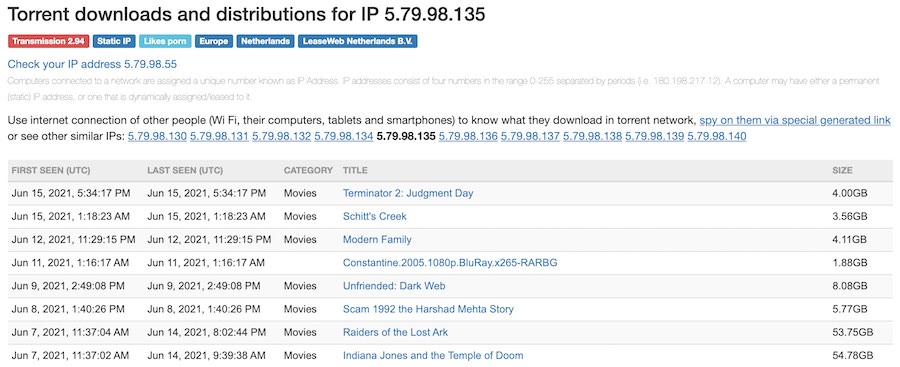
Task: Select last seen Jun 14, 2021, 9:39:38 AM
Action: pyautogui.click(x=207, y=356)
